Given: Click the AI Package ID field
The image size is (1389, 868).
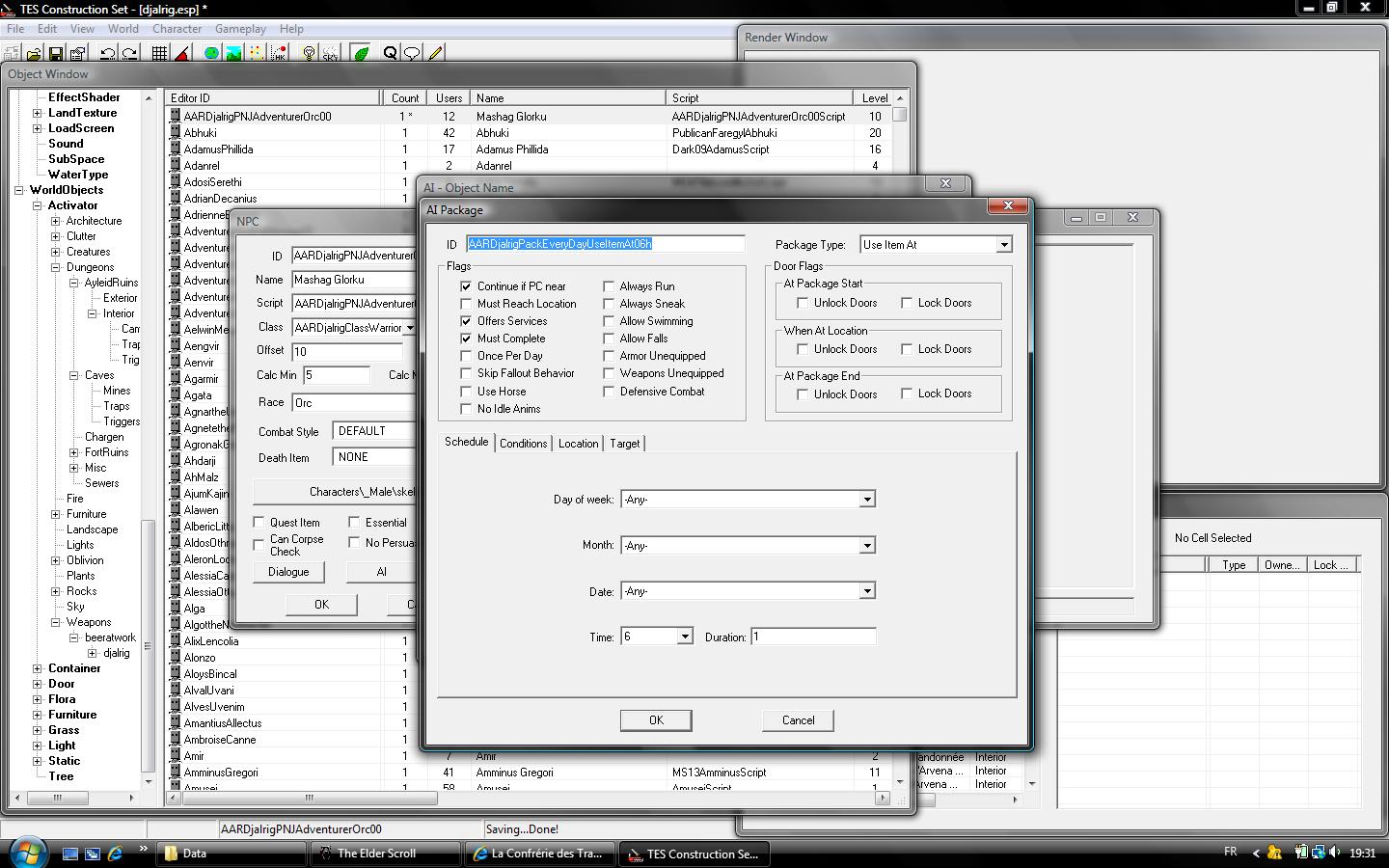Looking at the screenshot, I should pyautogui.click(x=606, y=244).
